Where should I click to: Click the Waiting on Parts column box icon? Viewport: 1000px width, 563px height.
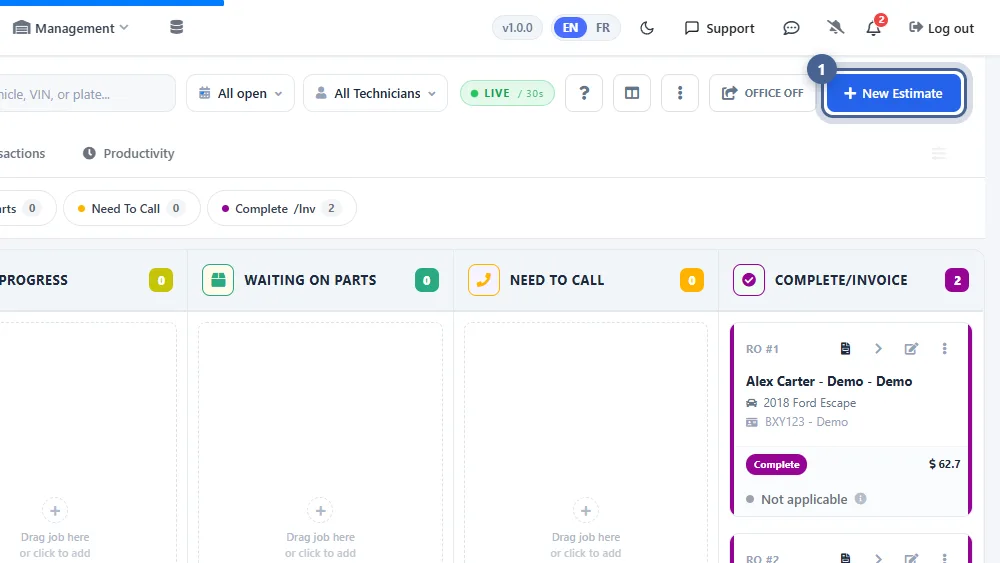[x=218, y=280]
